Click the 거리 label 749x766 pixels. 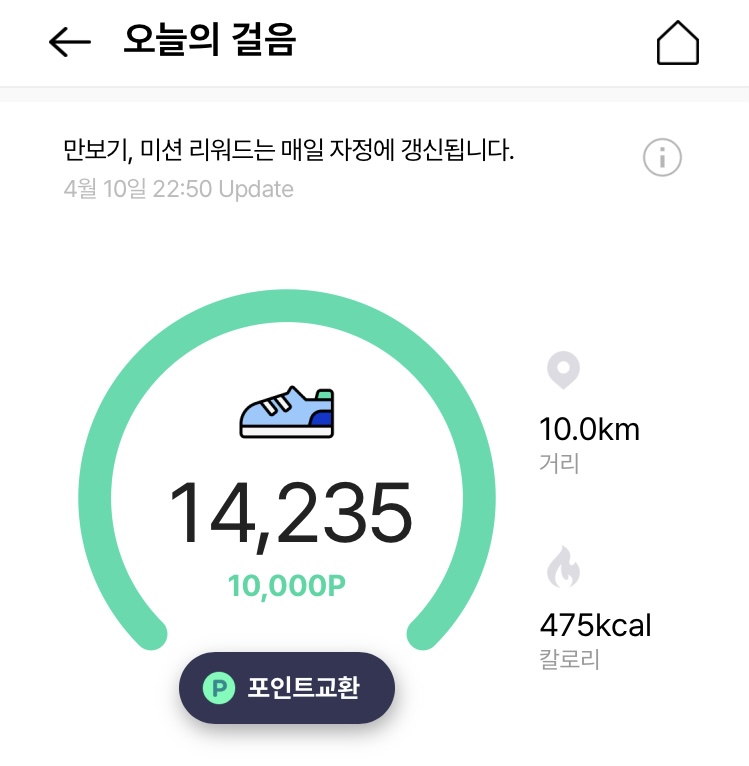click(x=559, y=464)
